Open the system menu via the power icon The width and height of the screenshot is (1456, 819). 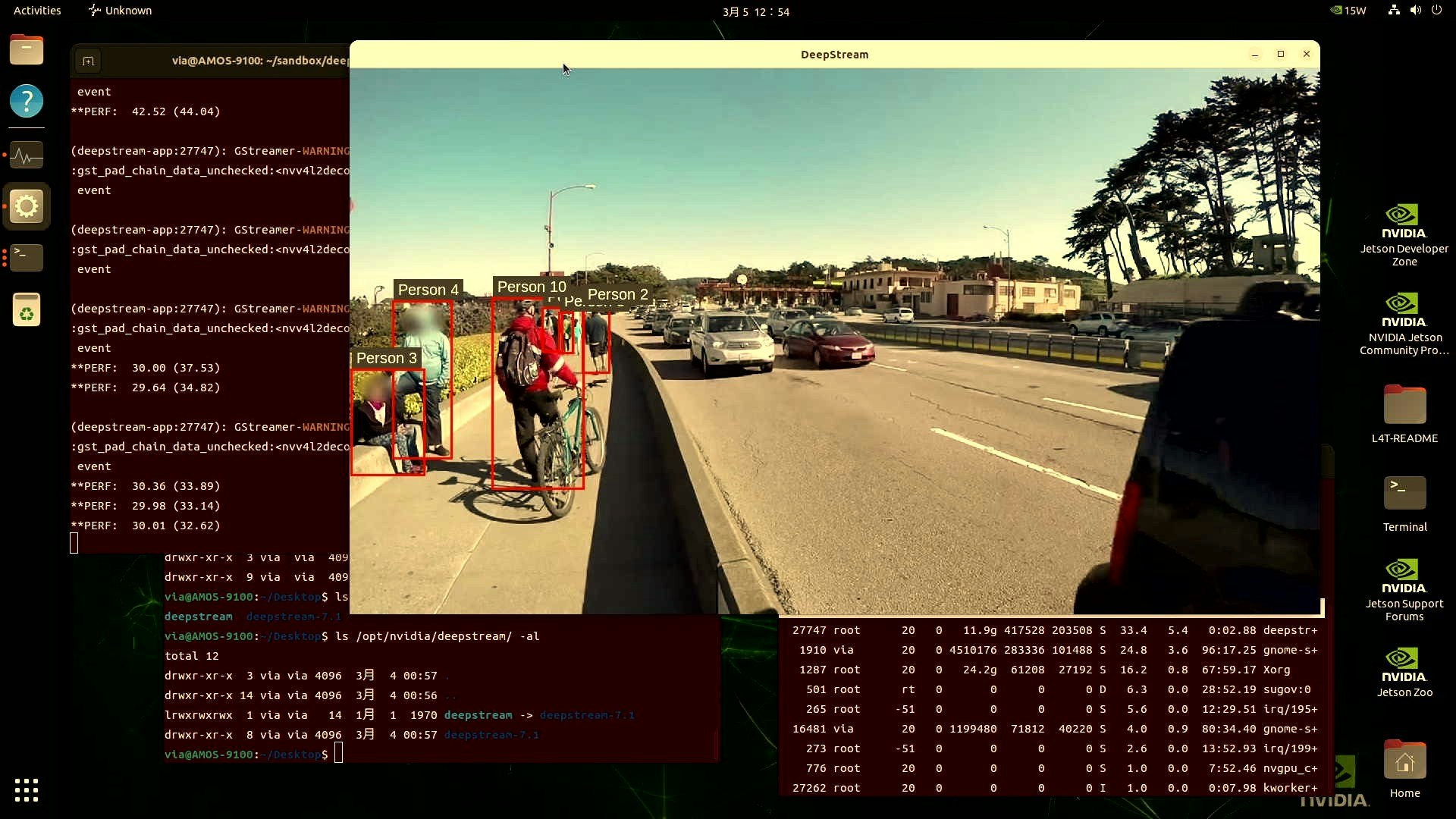tap(1437, 11)
